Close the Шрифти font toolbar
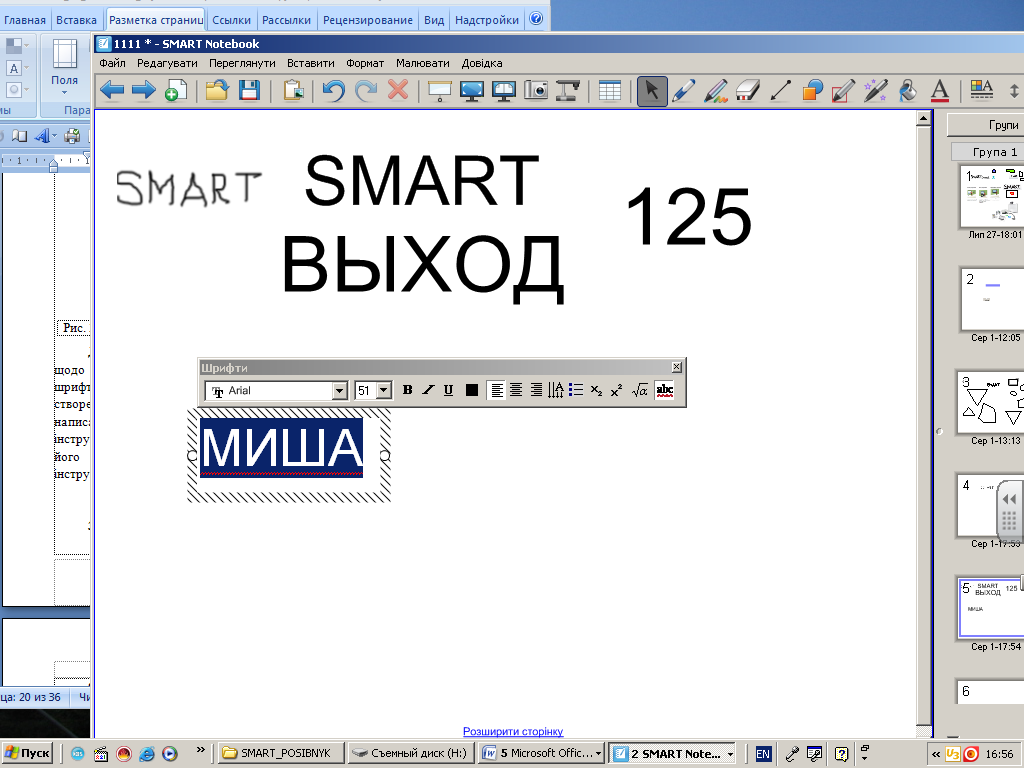 point(677,367)
